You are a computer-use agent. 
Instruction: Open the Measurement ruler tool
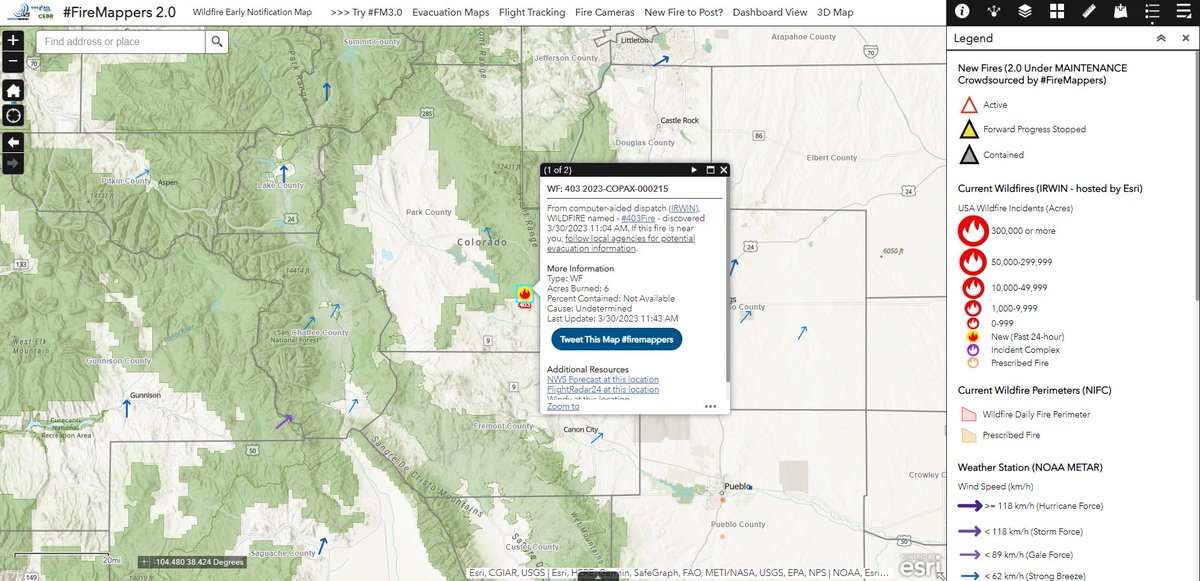click(x=1090, y=12)
